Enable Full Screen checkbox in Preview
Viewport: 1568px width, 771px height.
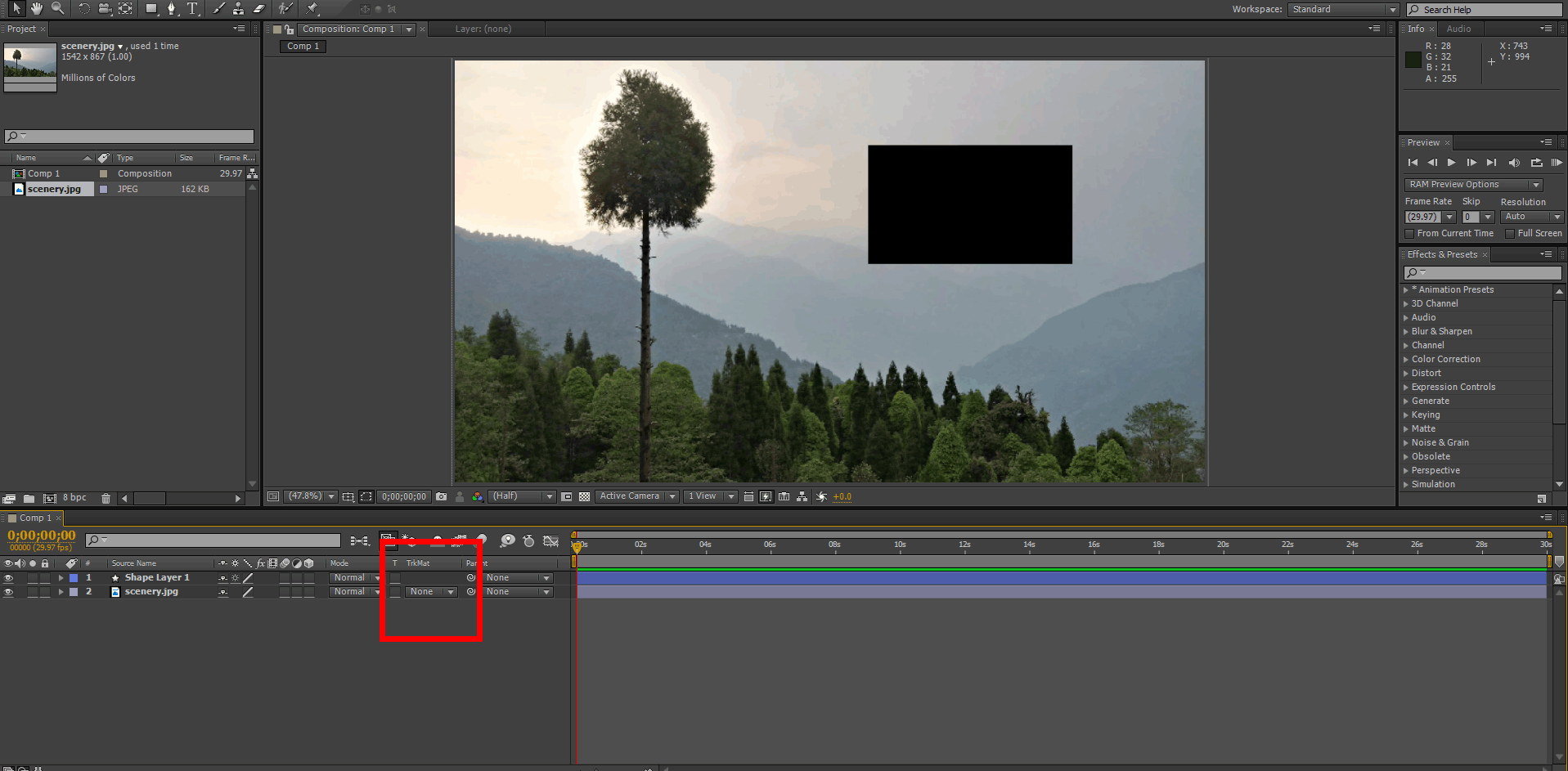tap(1510, 233)
